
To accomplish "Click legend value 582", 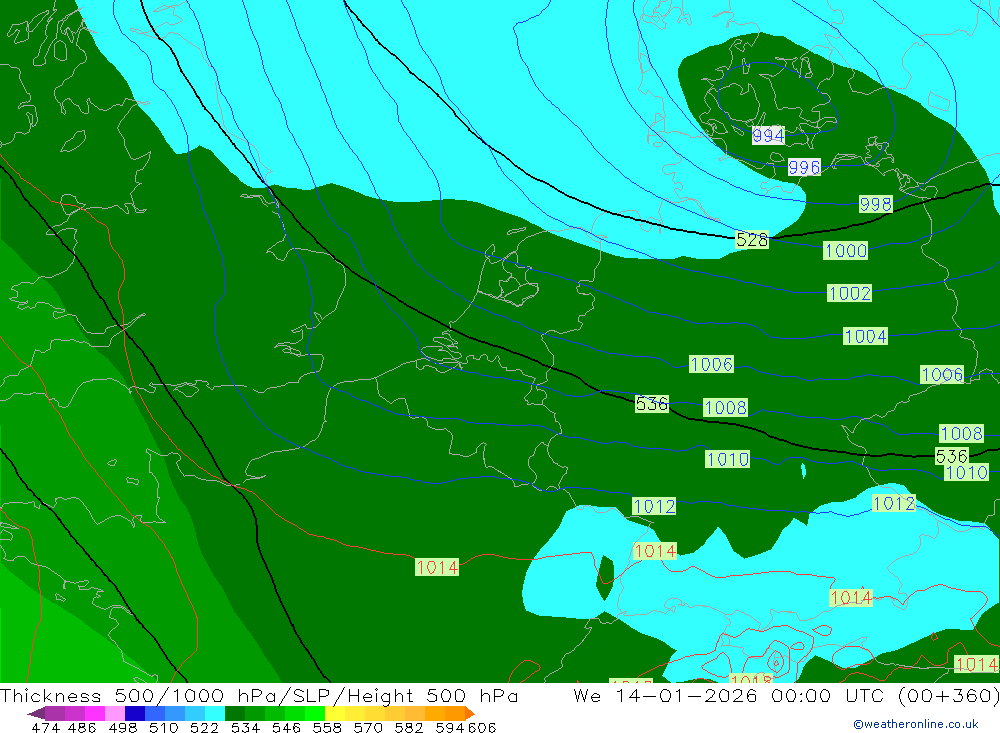I will [408, 727].
